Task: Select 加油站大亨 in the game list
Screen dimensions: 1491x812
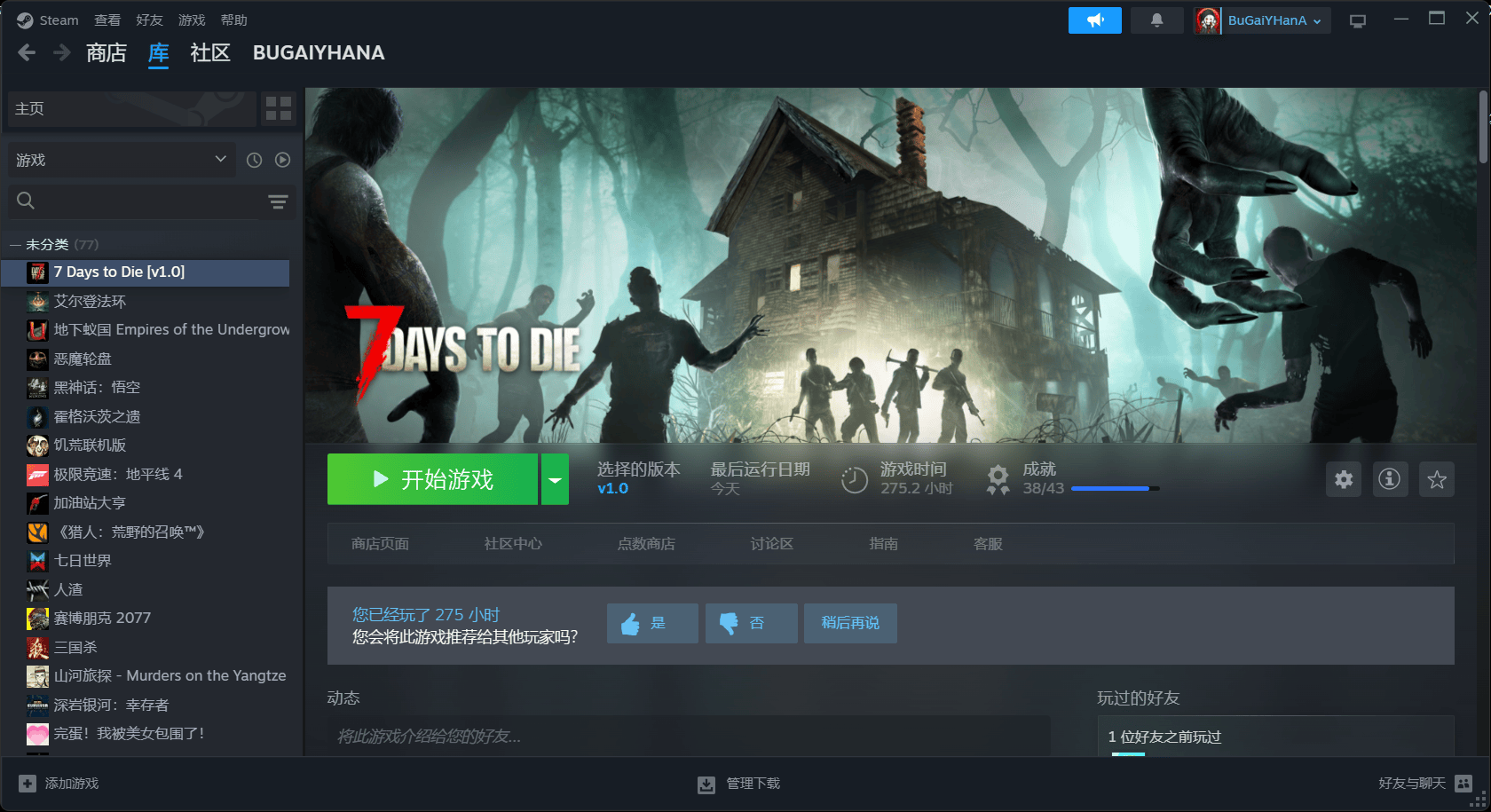Action: click(x=146, y=503)
